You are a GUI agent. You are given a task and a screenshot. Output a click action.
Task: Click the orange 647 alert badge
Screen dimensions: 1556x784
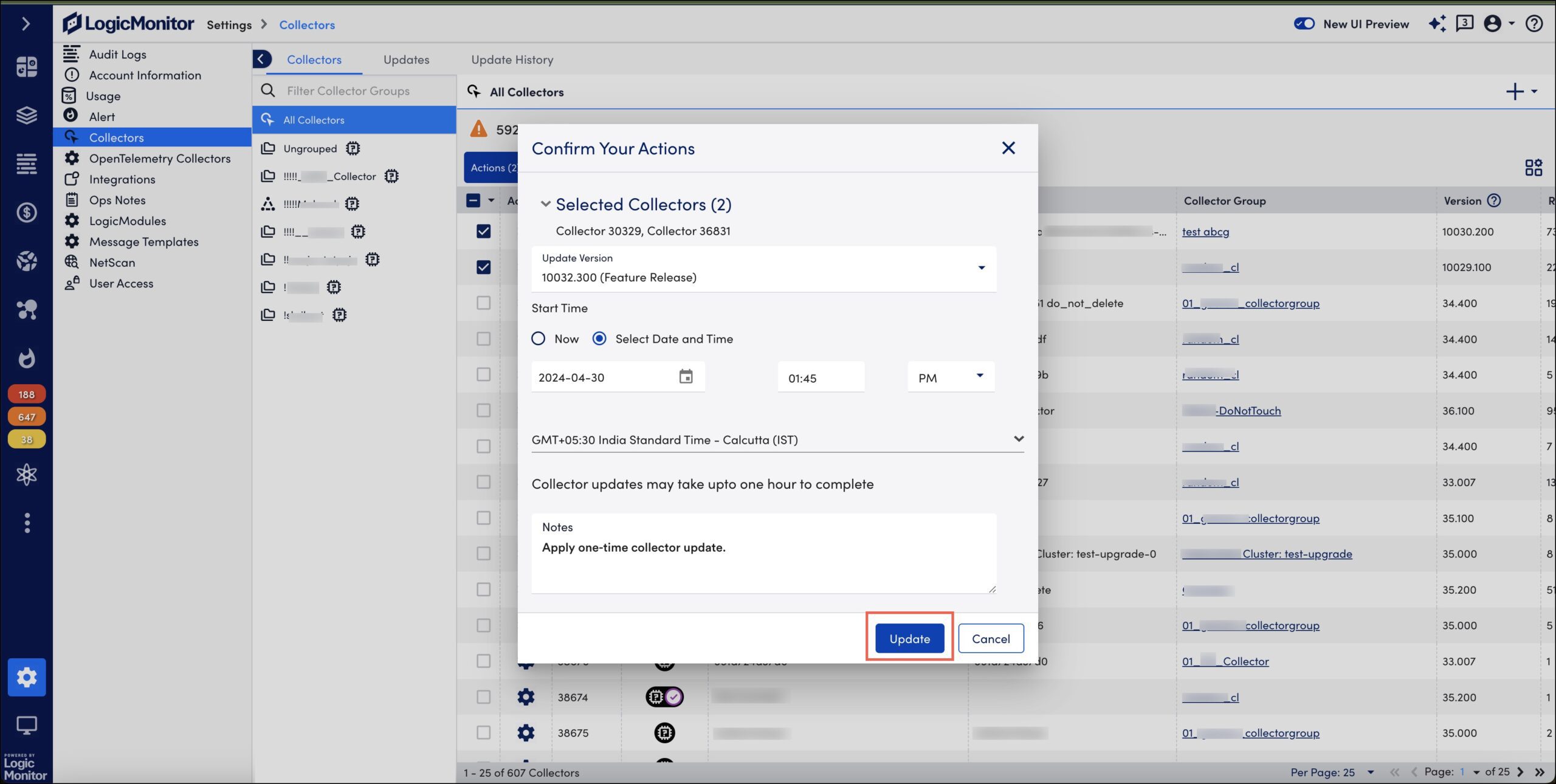(26, 417)
